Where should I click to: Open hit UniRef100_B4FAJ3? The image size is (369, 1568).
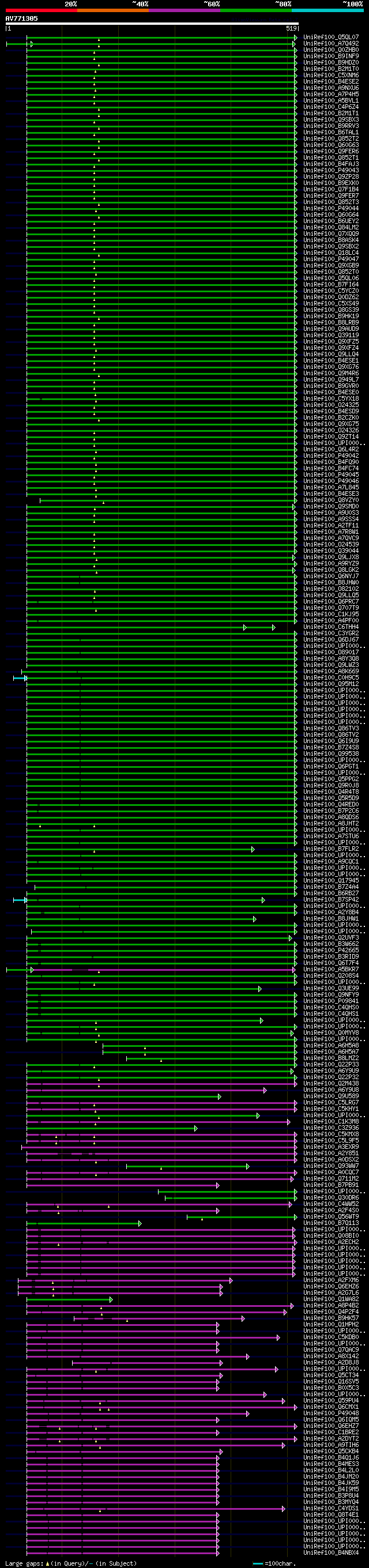coord(332,164)
